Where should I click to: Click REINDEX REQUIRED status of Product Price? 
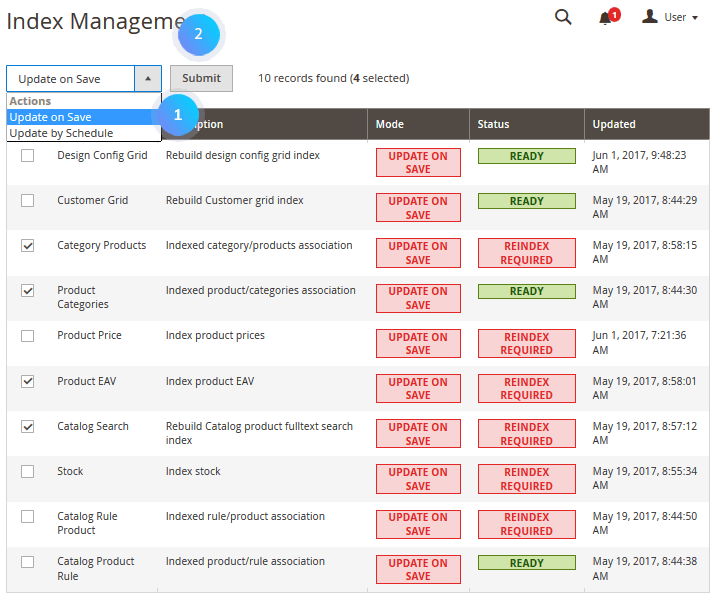[x=527, y=344]
